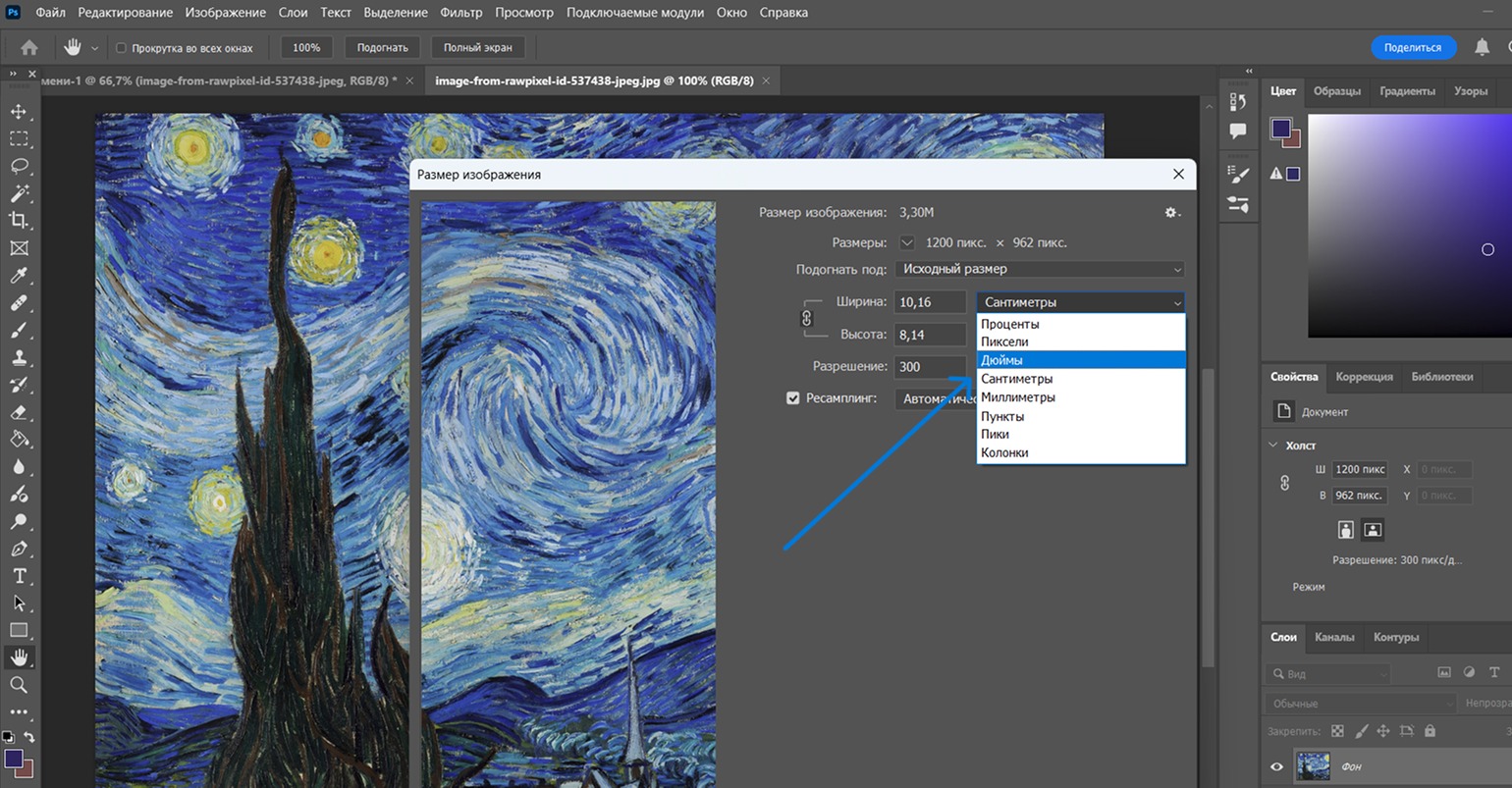The height and width of the screenshot is (788, 1512).
Task: Close the image-from-rawpixel-id-537438-jpeg.jpg tab
Action: 766,80
